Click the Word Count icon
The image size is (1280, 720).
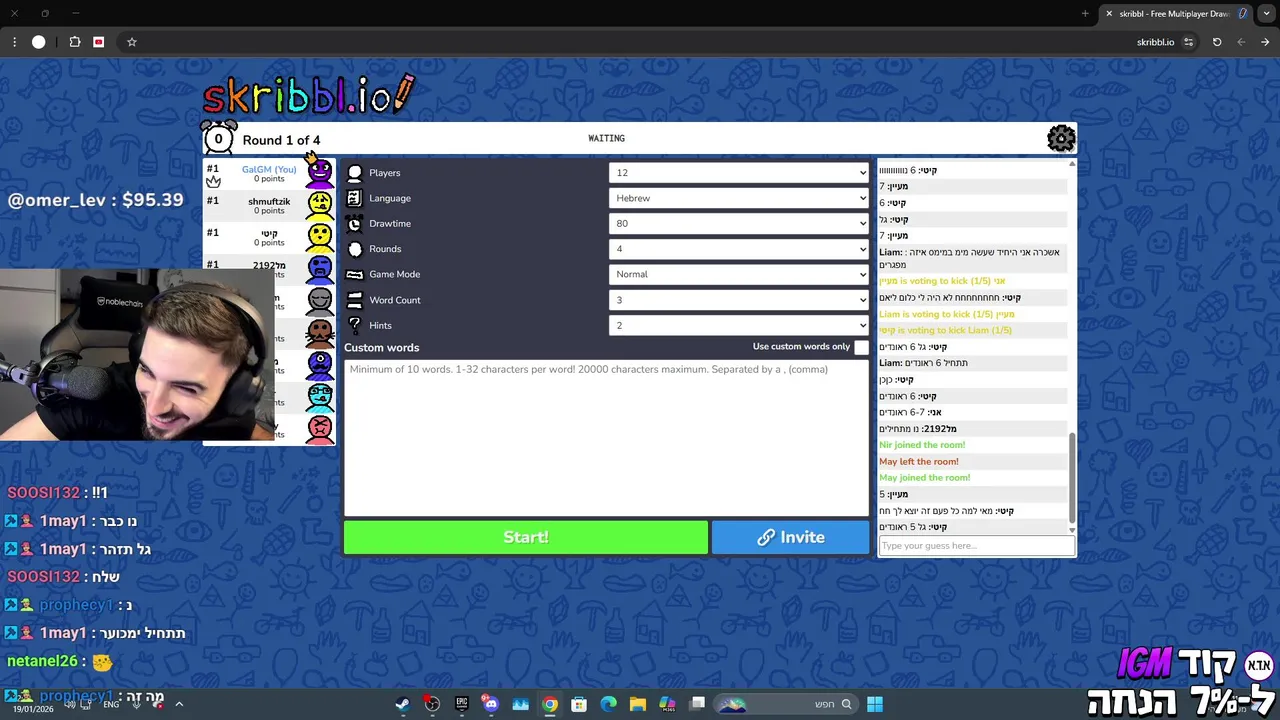coord(354,300)
